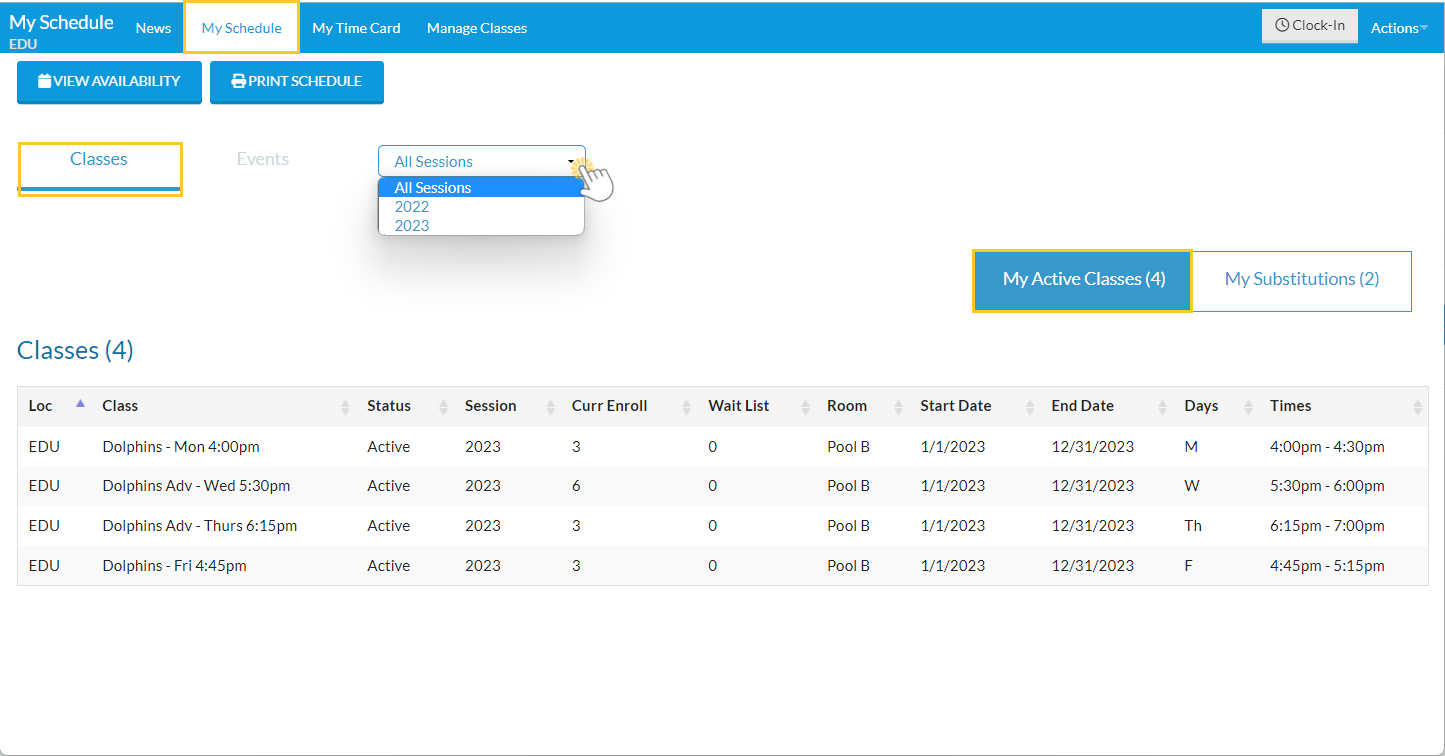Go to My Time Card
The width and height of the screenshot is (1445, 756).
[356, 28]
